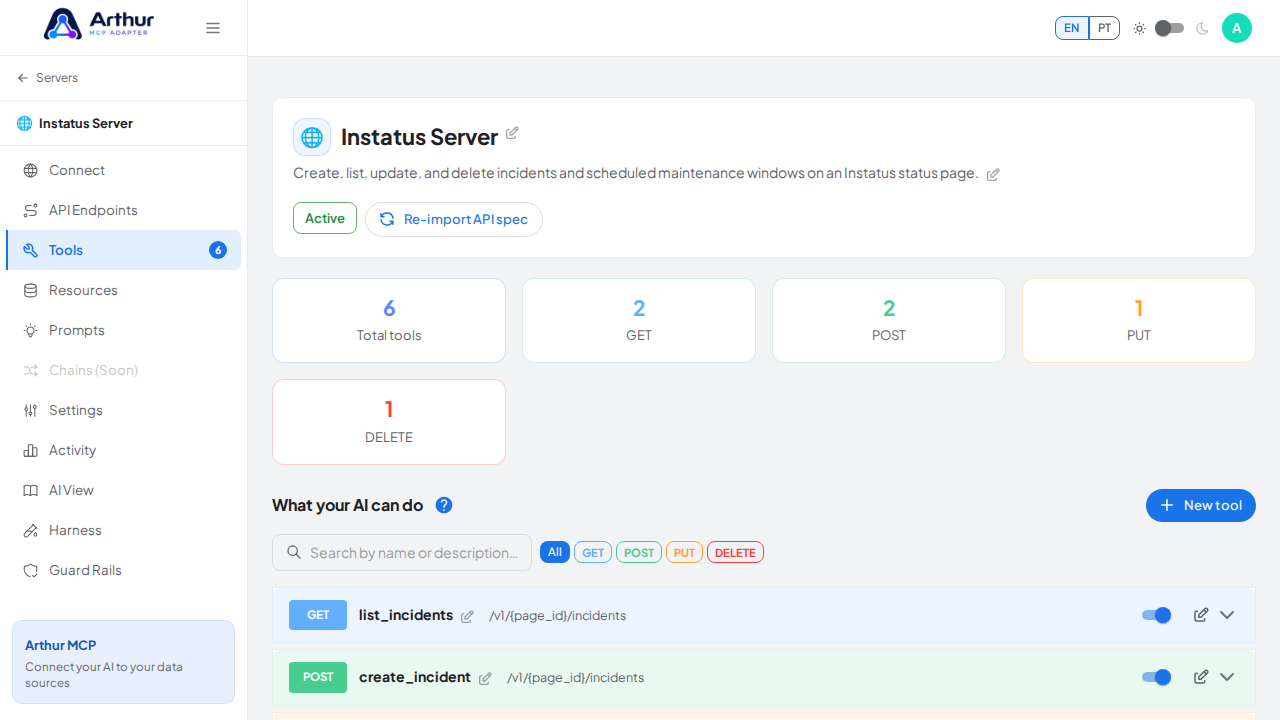This screenshot has height=720, width=1280.
Task: Edit the server name pencil icon
Action: 512,133
